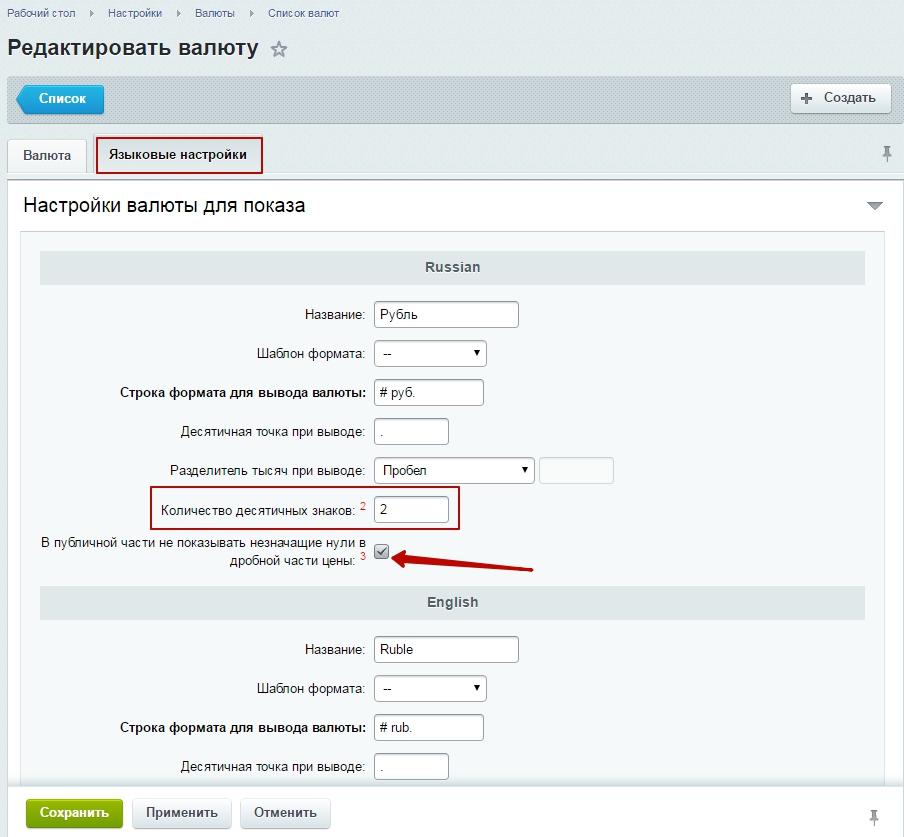Click the Сохранить button
The image size is (904, 837).
click(x=74, y=813)
